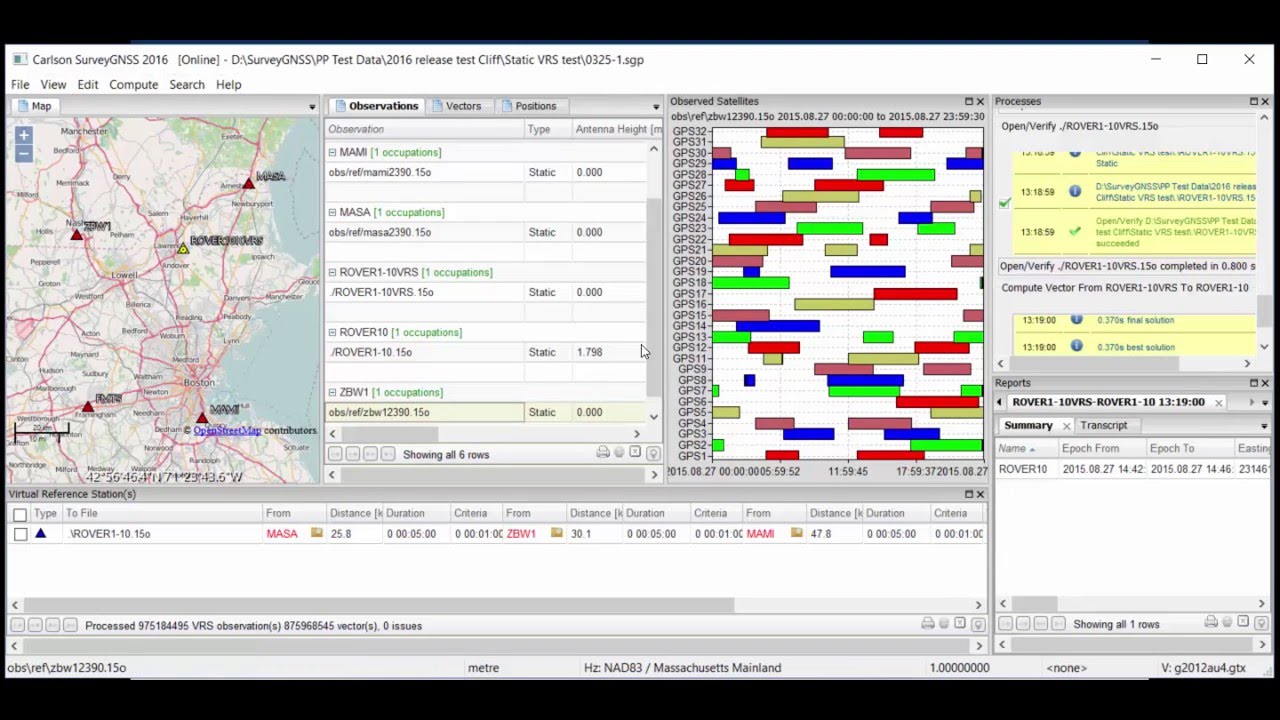
Task: Float the Processes panel
Action: pyautogui.click(x=1253, y=101)
